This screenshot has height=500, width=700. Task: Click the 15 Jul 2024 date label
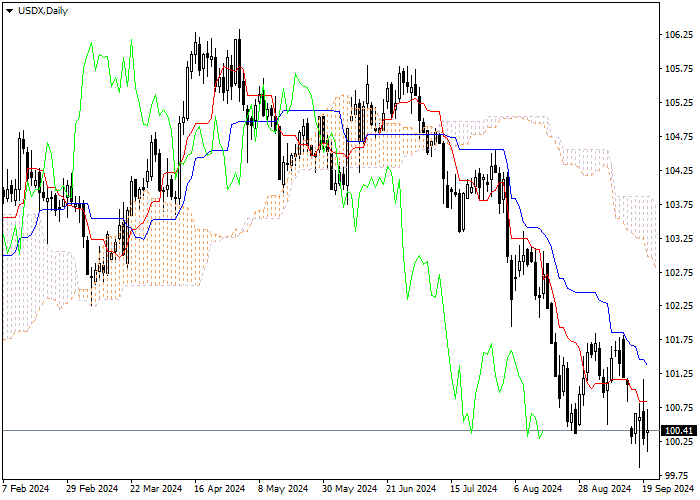474,489
